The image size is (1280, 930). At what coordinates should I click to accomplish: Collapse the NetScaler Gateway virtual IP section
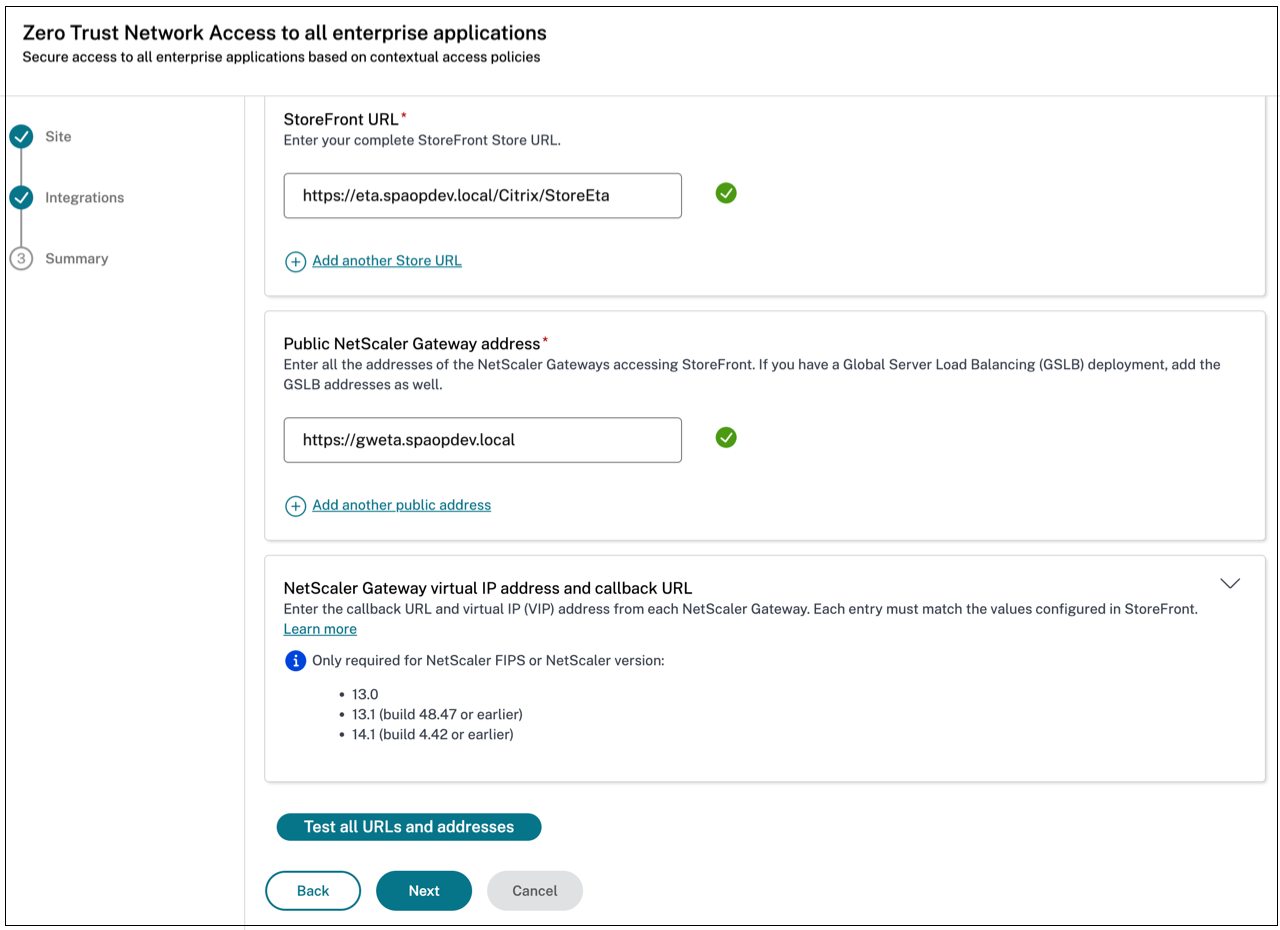coord(1230,583)
